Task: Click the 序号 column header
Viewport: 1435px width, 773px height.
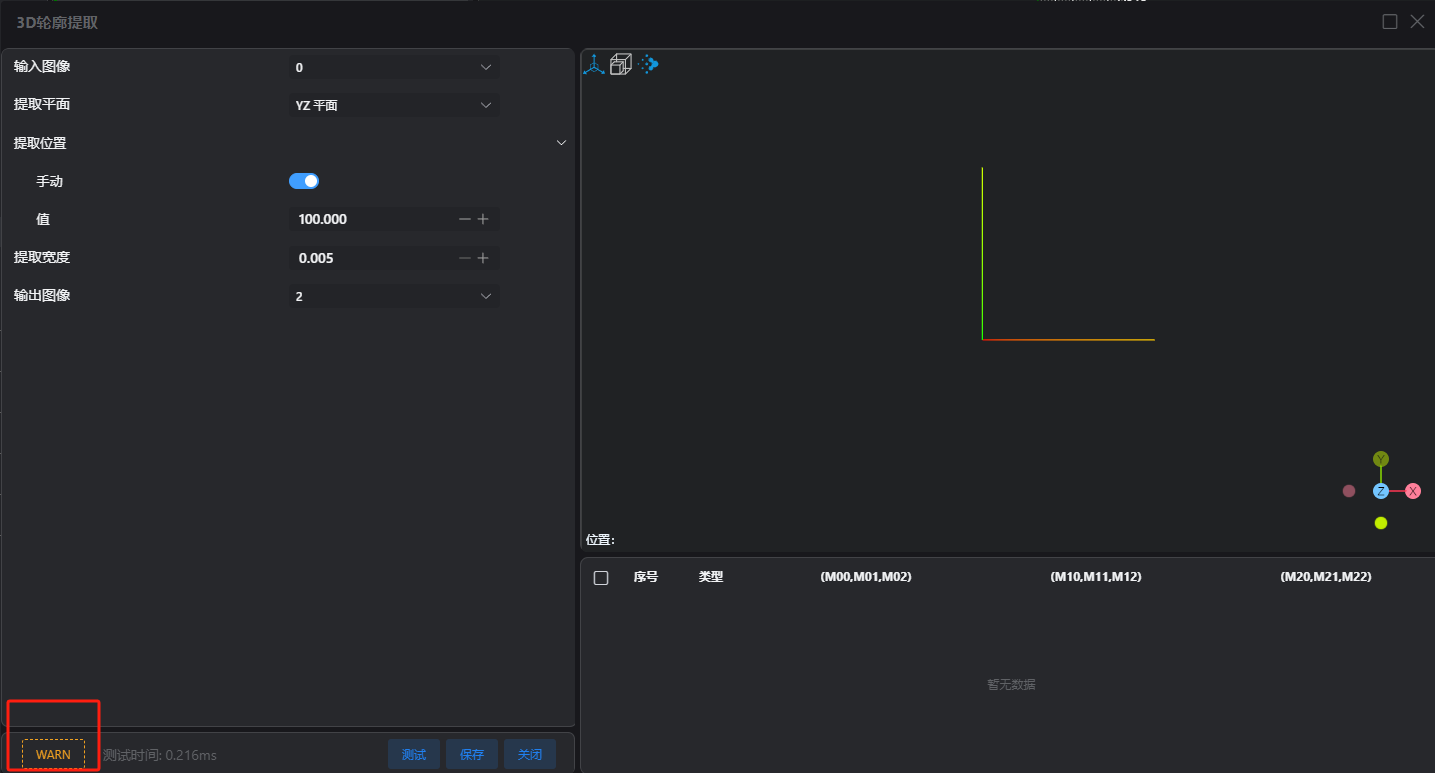Action: pos(646,577)
